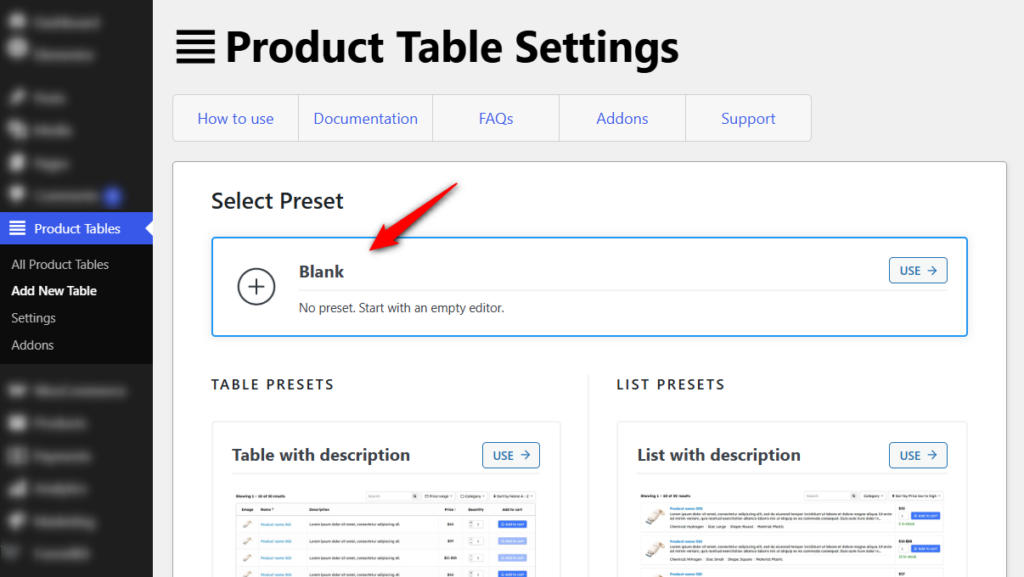Open All Product Tables in the sidebar

tap(60, 264)
